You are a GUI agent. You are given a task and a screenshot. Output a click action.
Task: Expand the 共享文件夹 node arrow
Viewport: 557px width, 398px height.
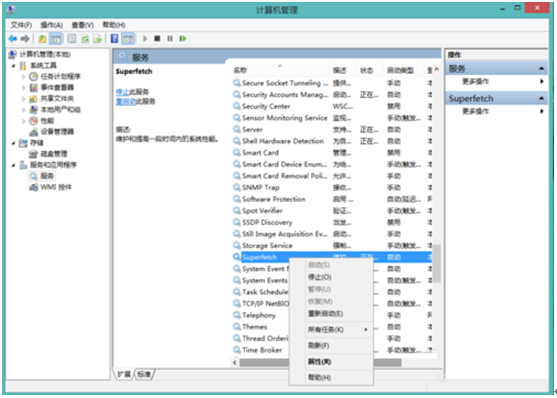(23, 99)
